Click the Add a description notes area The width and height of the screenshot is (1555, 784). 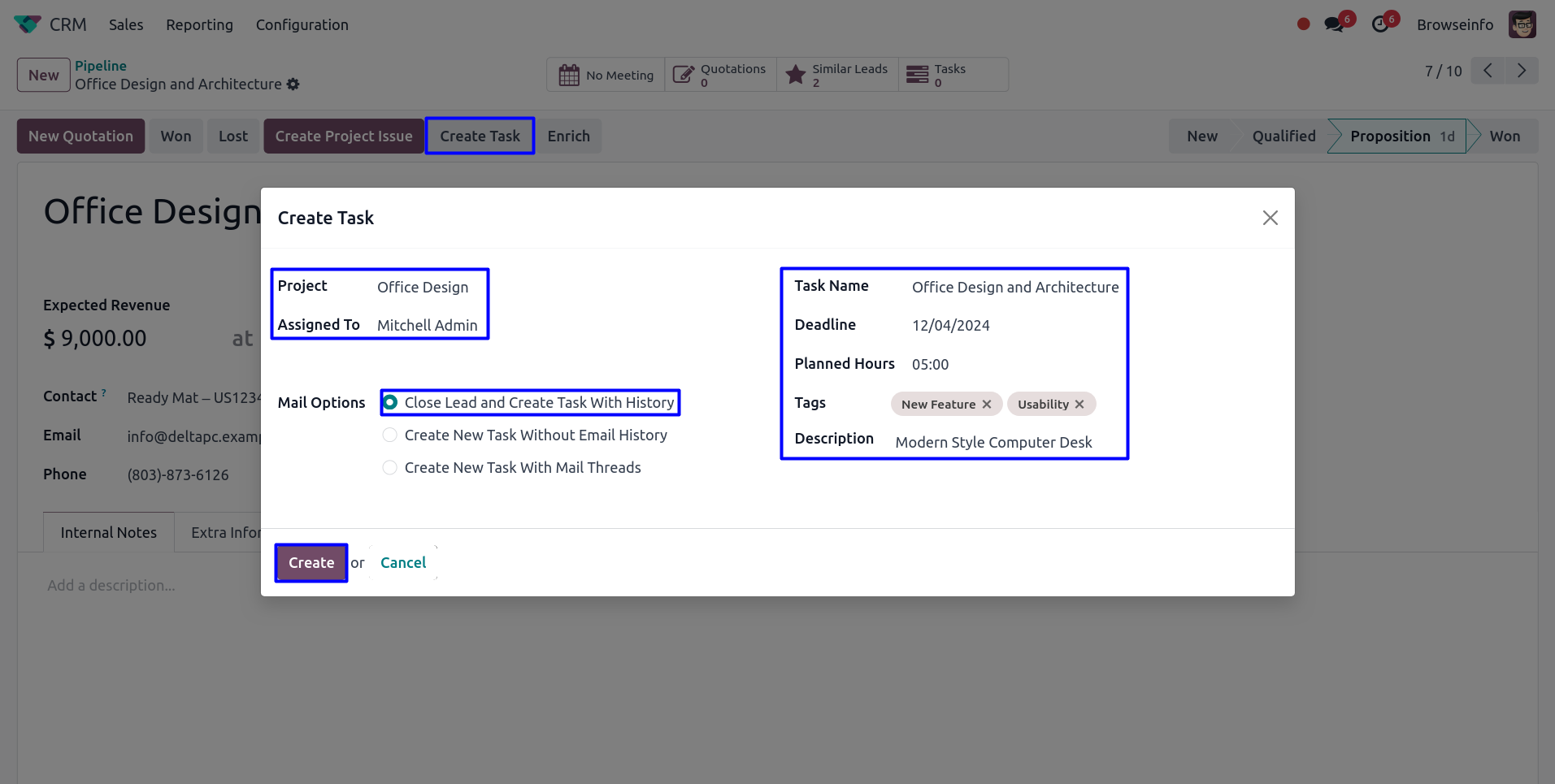(111, 585)
